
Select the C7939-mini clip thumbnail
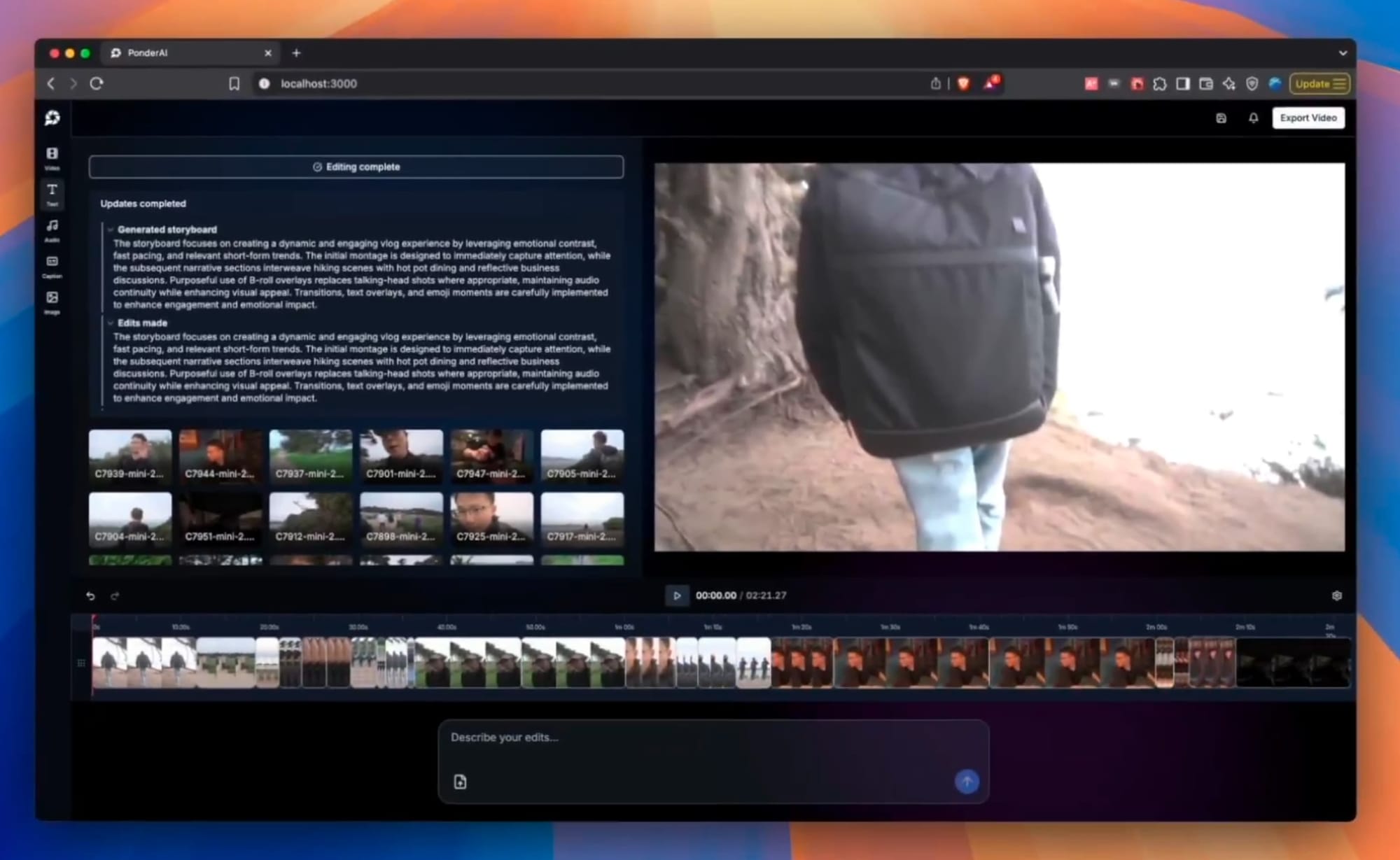(130, 456)
